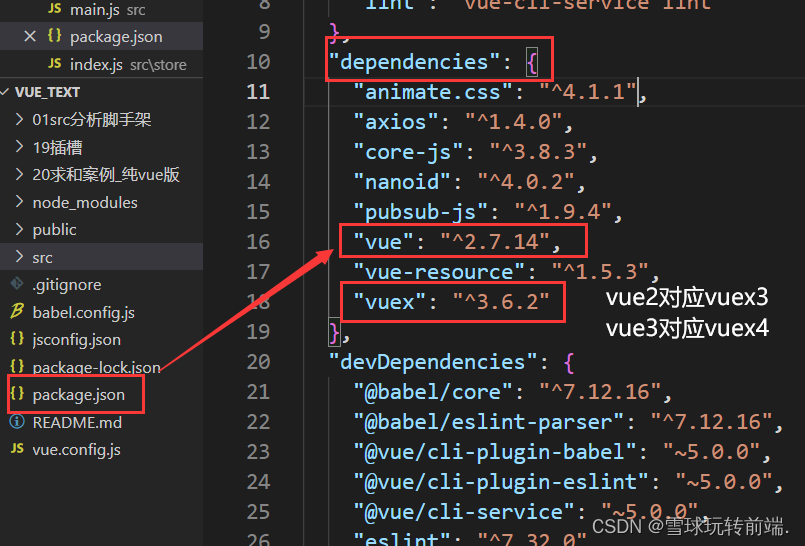Click the "core-js" dependency key
805x546 pixels.
408,152
